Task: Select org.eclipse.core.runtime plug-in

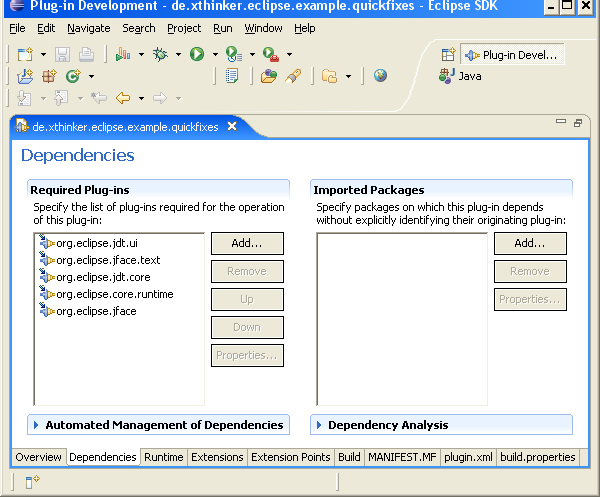Action: (106, 294)
